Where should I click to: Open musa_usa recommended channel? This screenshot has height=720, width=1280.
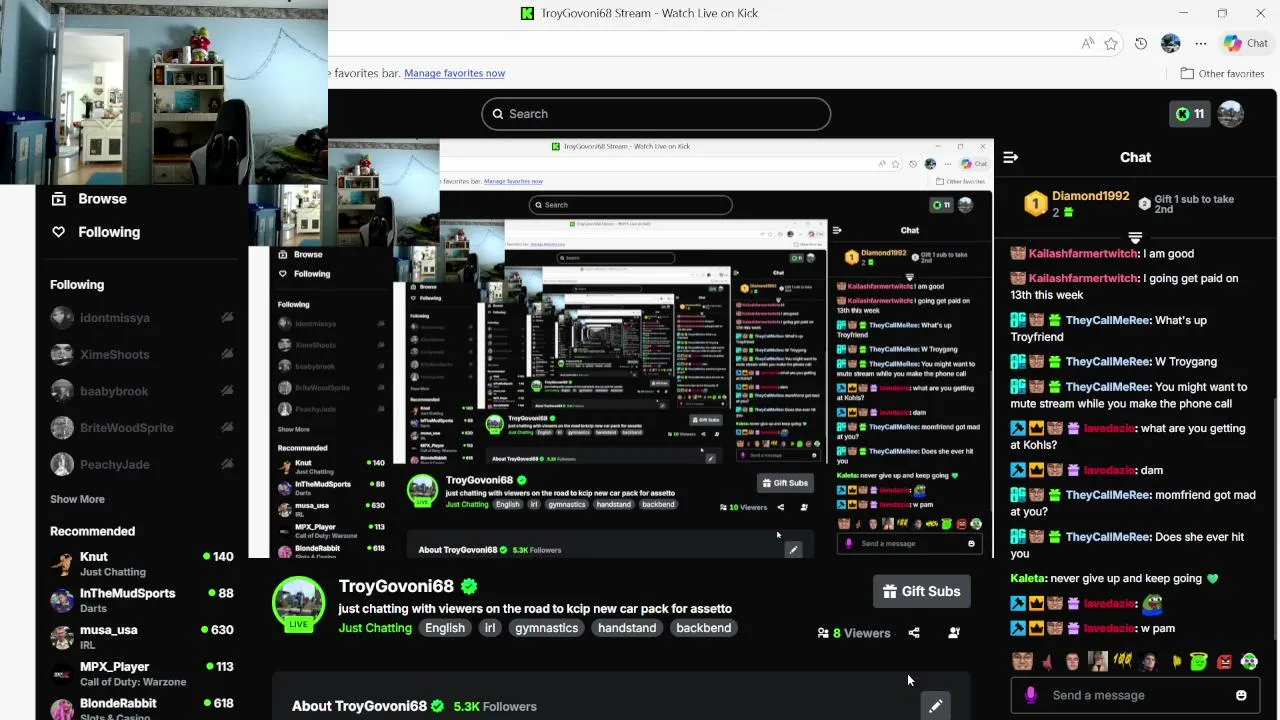(x=141, y=637)
